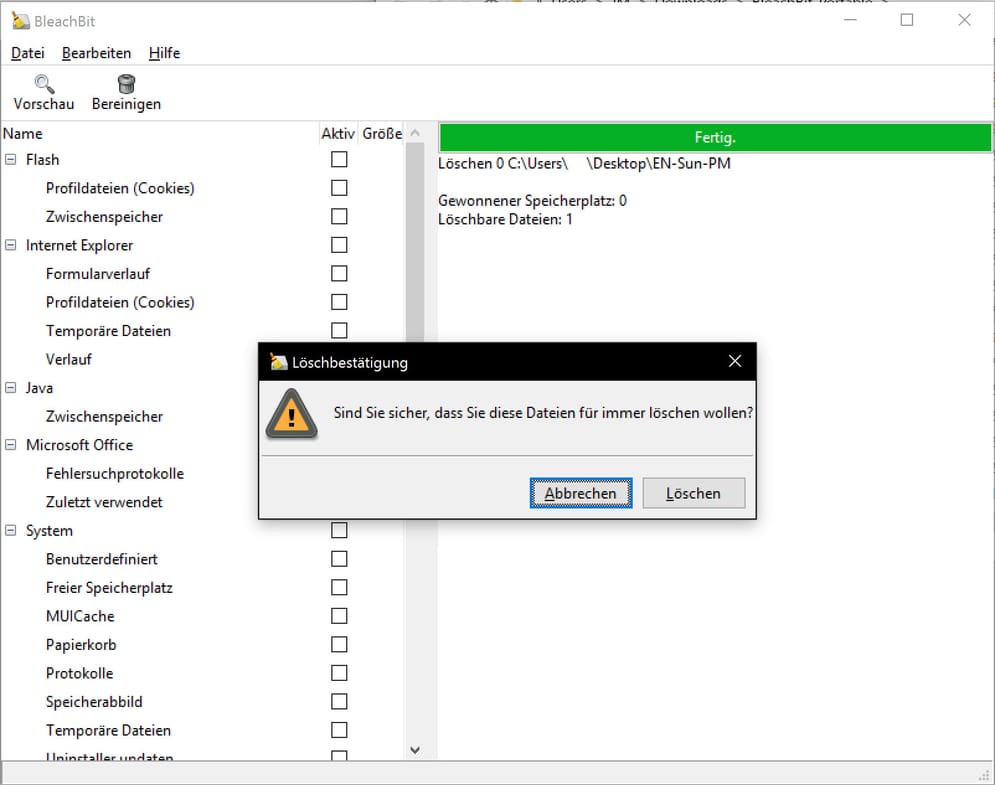Enable Temporäre Dateien checkbox under System

[x=339, y=730]
